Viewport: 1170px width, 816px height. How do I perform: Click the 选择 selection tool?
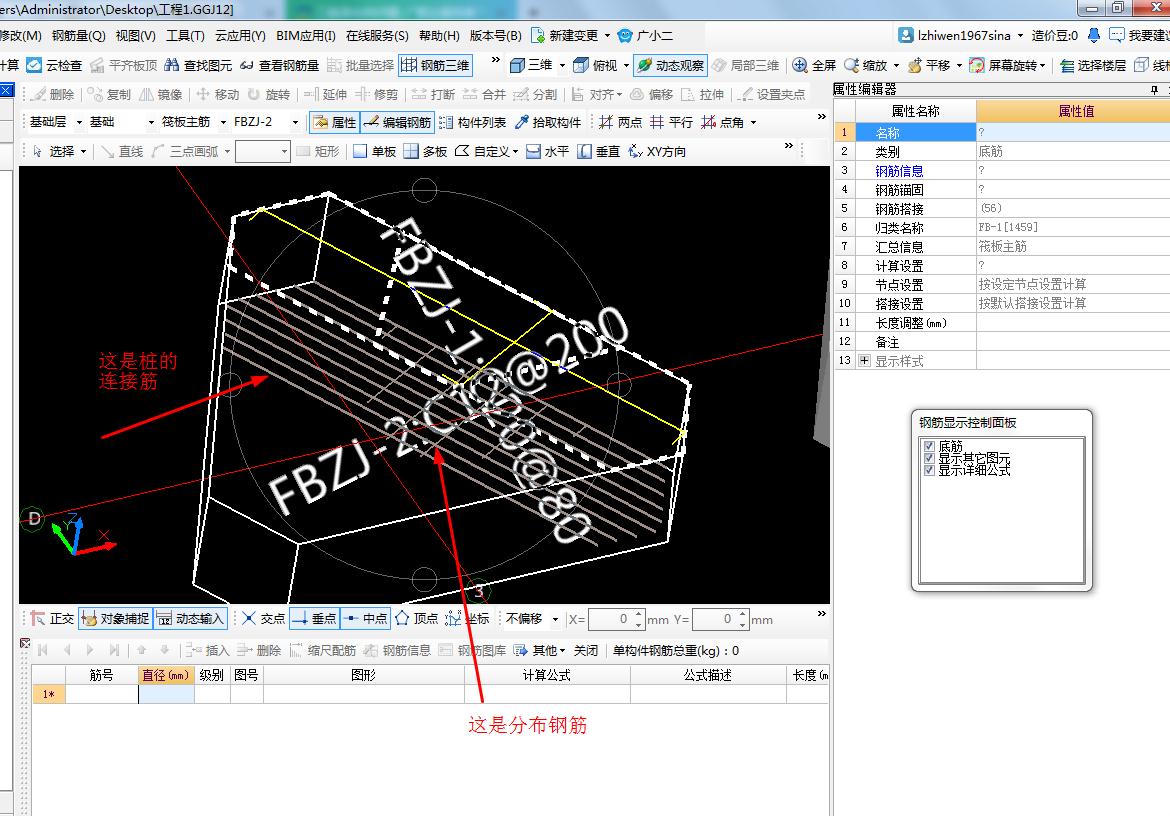point(53,151)
